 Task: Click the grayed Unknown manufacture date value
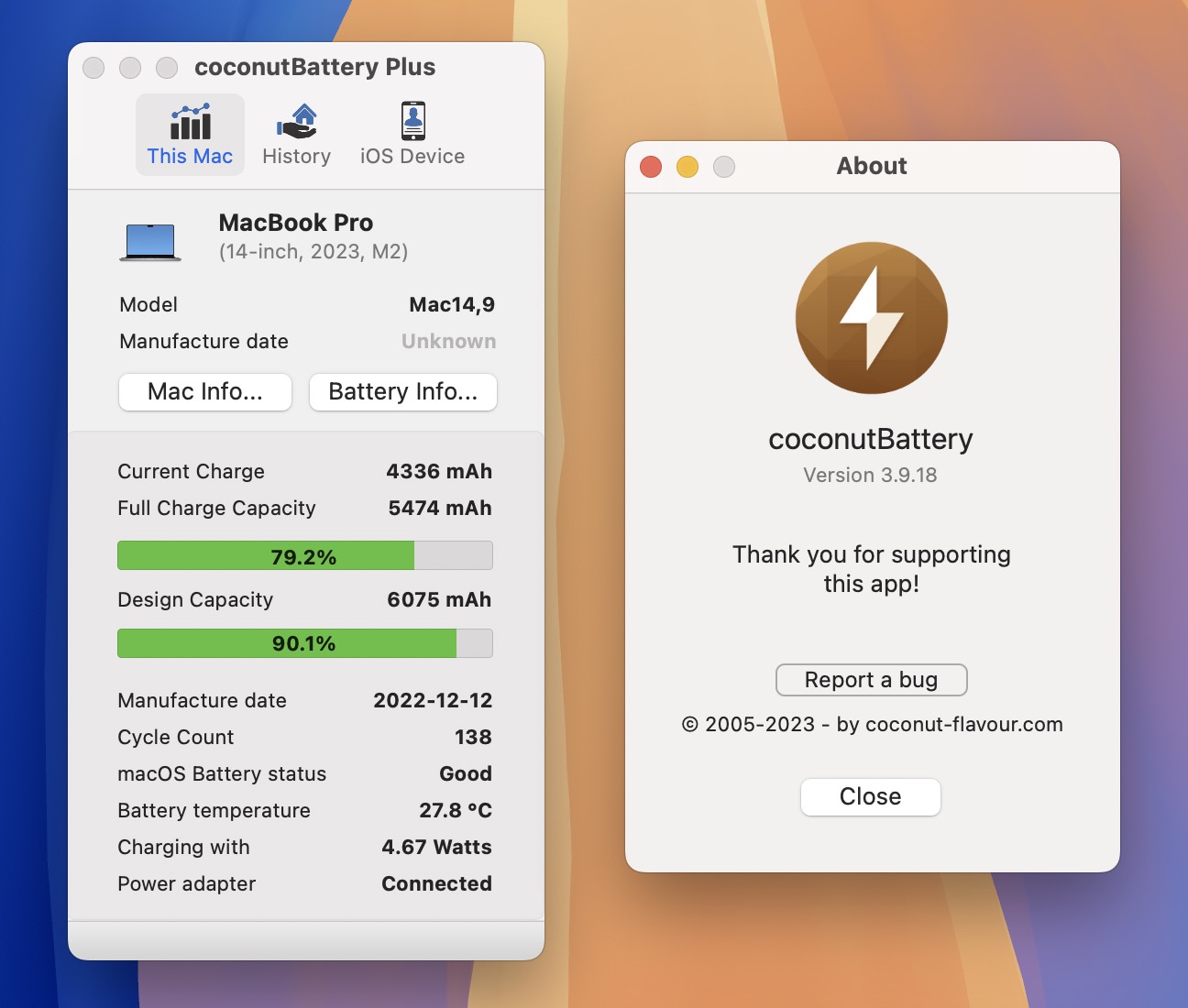point(449,342)
